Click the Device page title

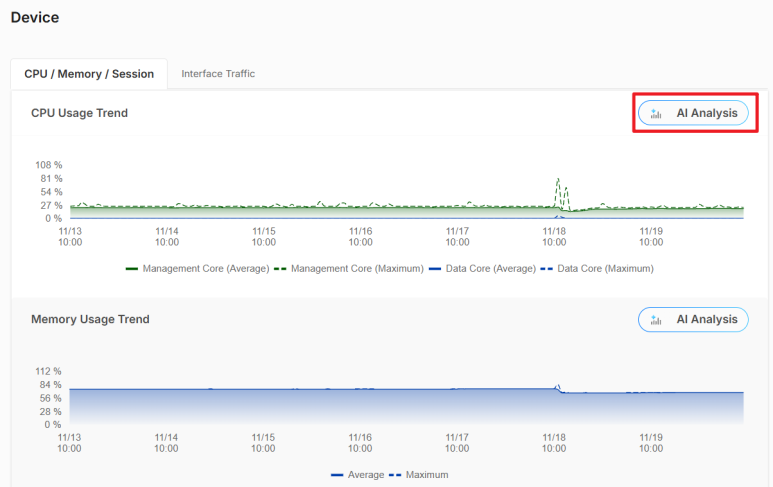pyautogui.click(x=35, y=17)
